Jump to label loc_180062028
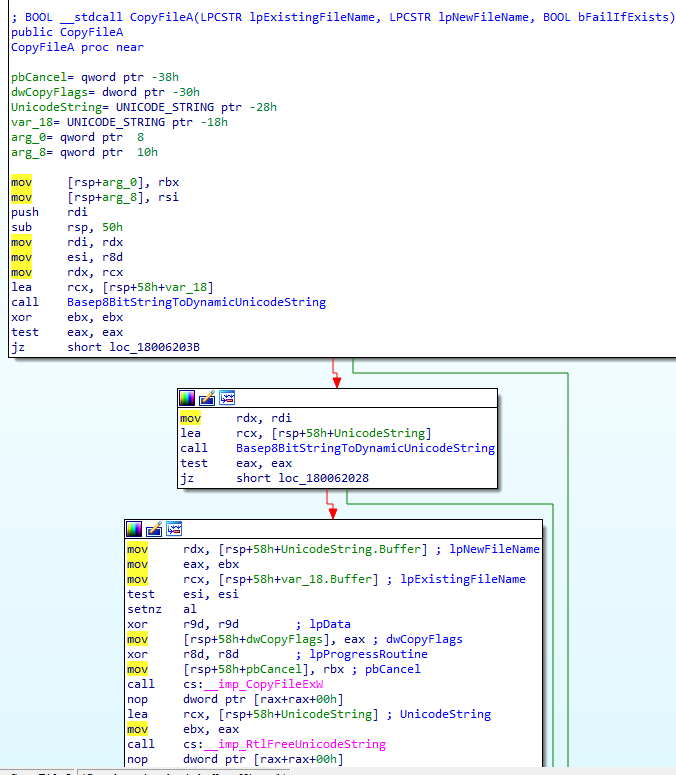The height and width of the screenshot is (775, 676). [323, 478]
